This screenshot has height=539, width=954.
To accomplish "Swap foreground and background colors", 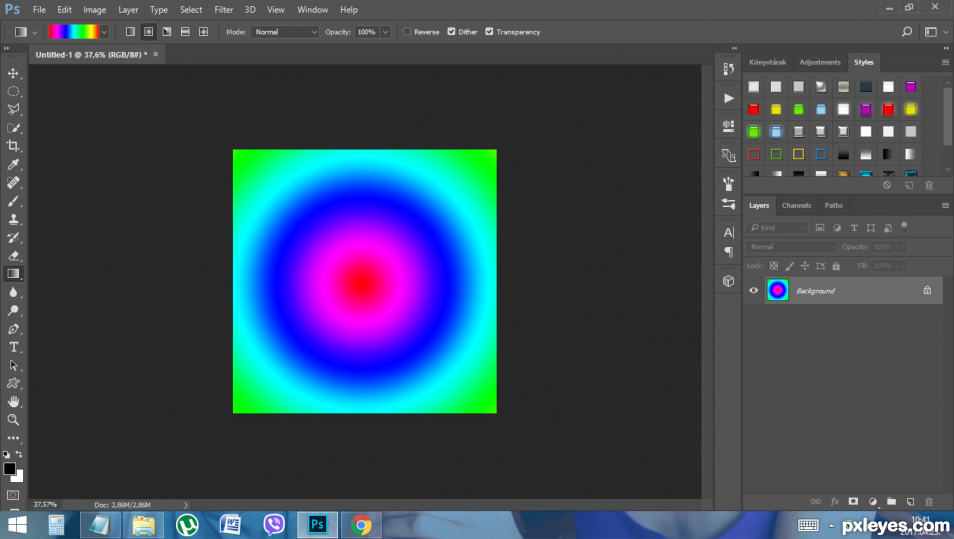I will (x=19, y=454).
